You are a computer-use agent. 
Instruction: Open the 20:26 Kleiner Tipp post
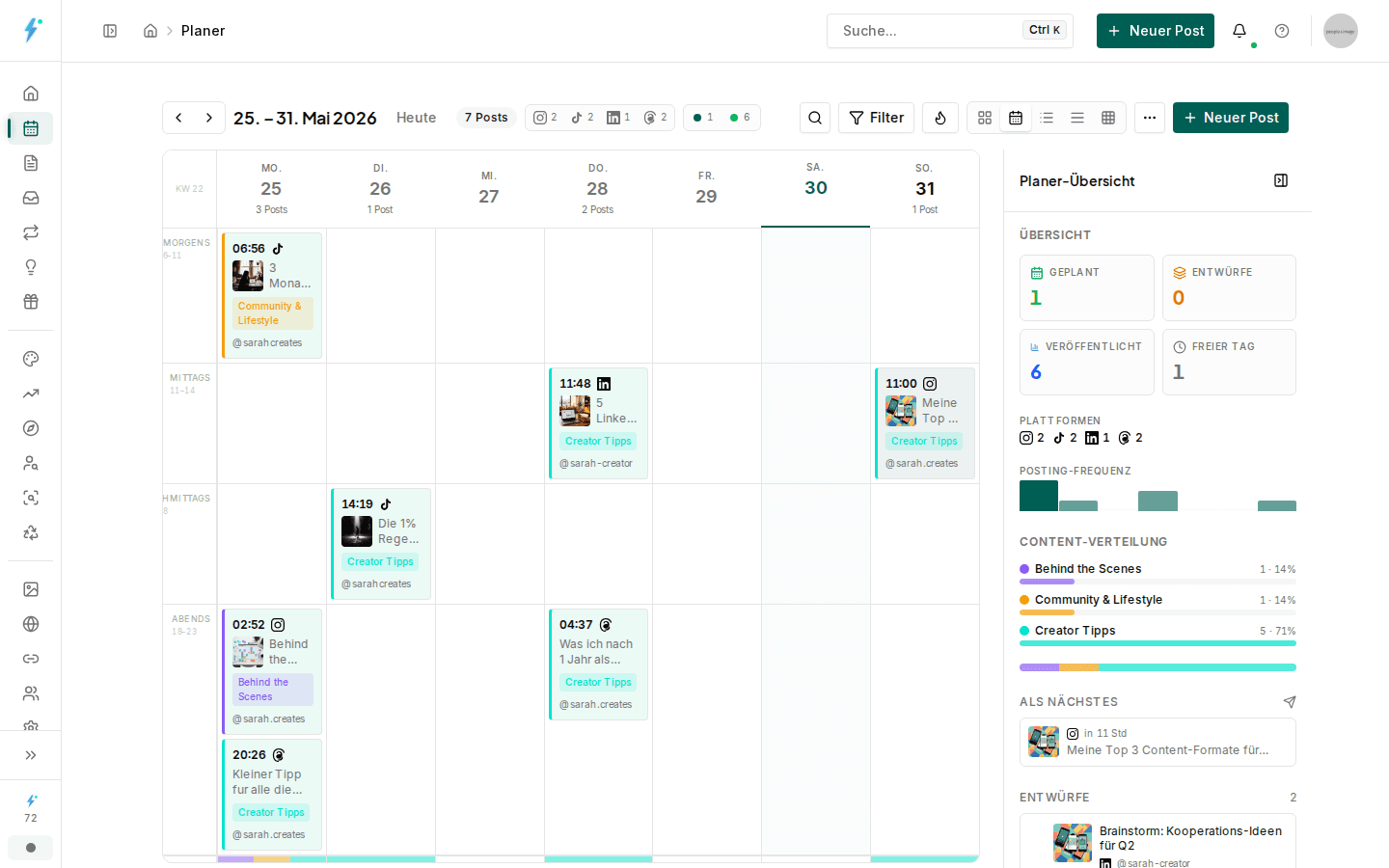[272, 795]
